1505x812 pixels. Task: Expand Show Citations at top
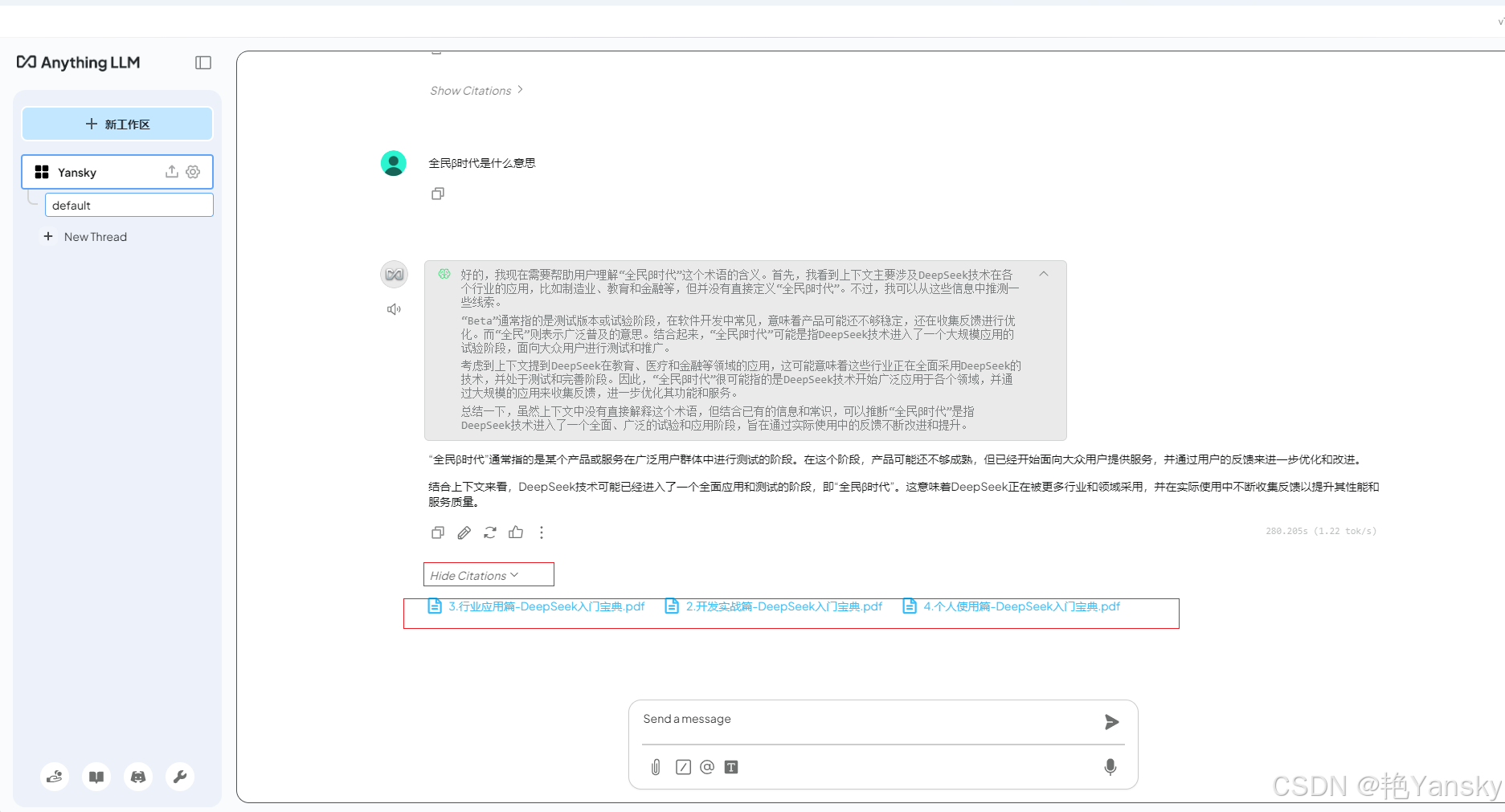[476, 91]
